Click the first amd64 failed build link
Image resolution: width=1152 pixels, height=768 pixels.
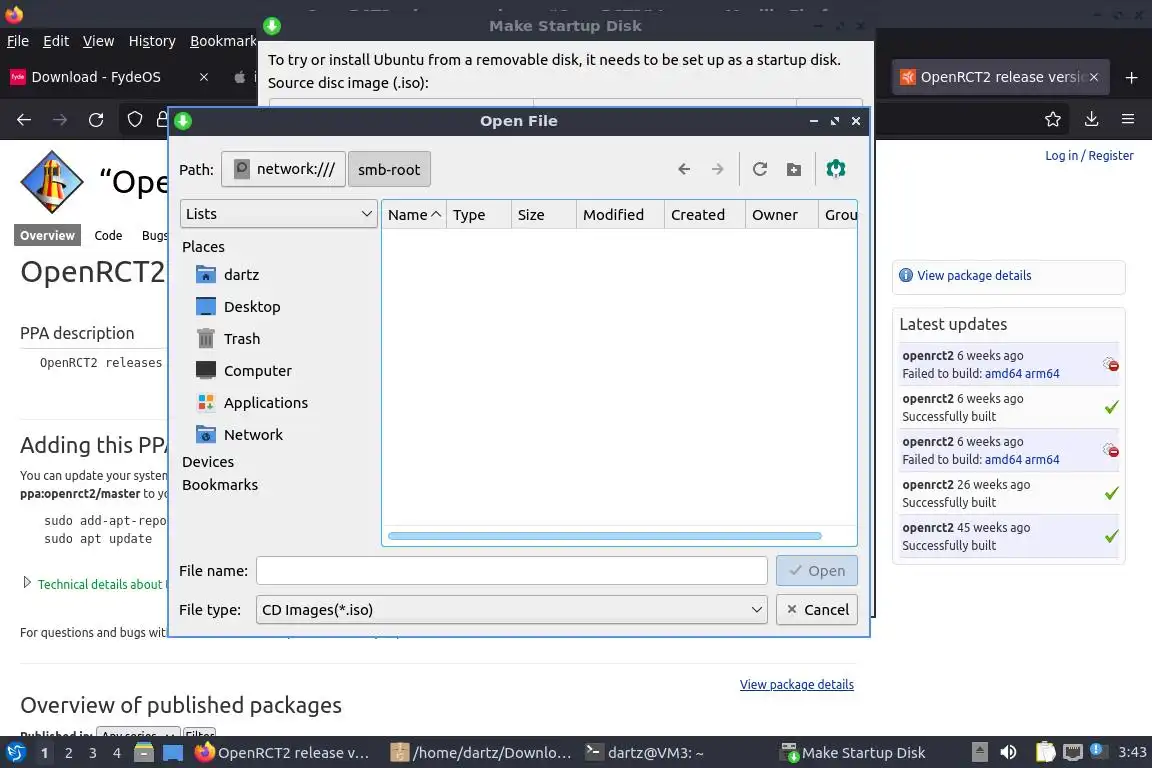pyautogui.click(x=1003, y=373)
